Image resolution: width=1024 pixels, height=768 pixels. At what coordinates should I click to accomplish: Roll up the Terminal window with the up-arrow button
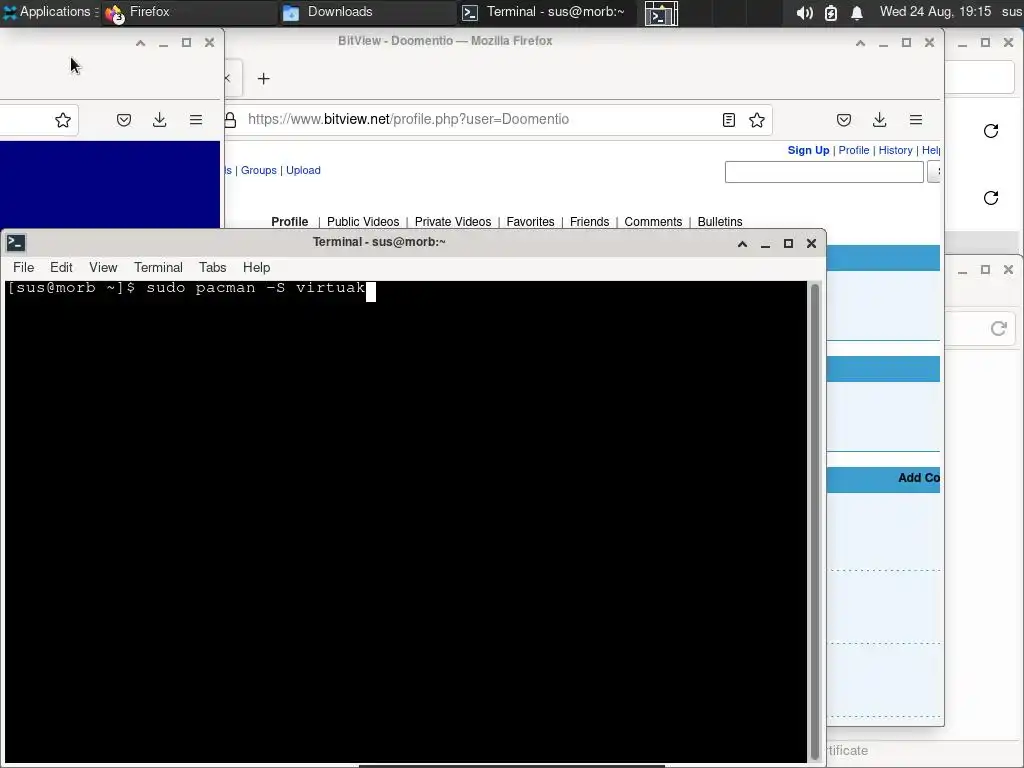(743, 244)
